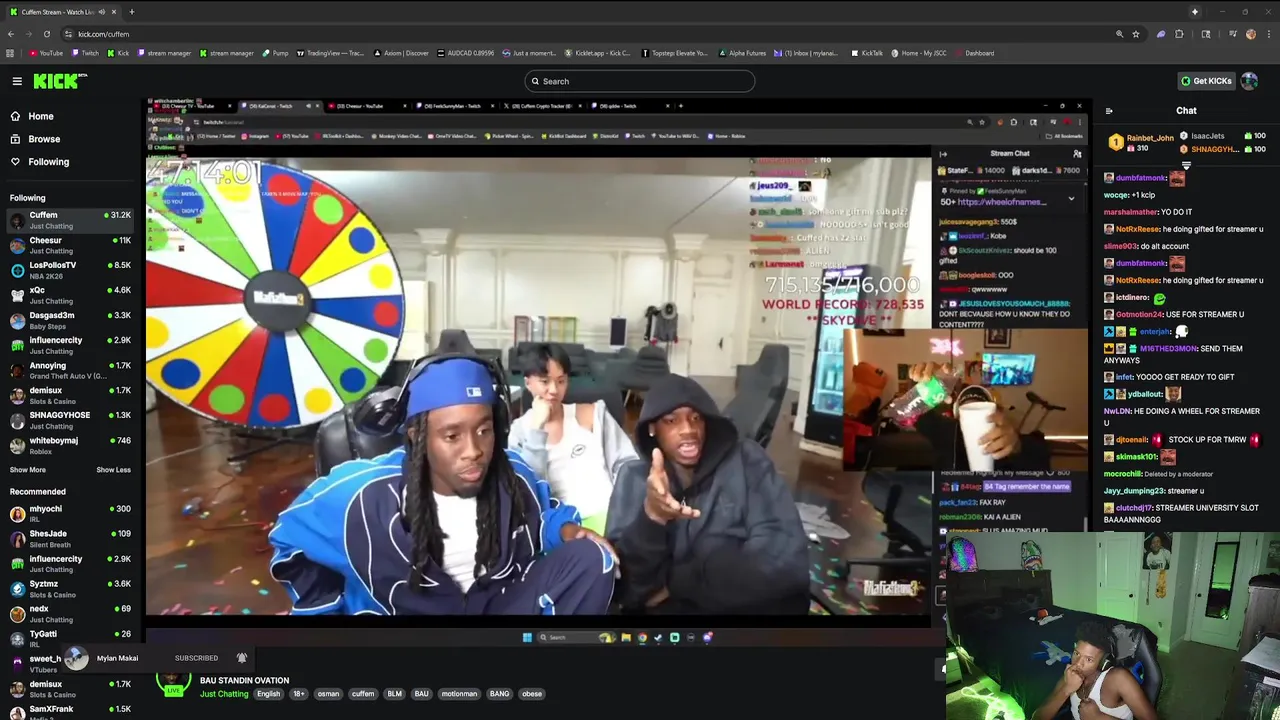This screenshot has width=1280, height=720.
Task: Open Dasgasd3m channel
Action: pyautogui.click(x=70, y=320)
